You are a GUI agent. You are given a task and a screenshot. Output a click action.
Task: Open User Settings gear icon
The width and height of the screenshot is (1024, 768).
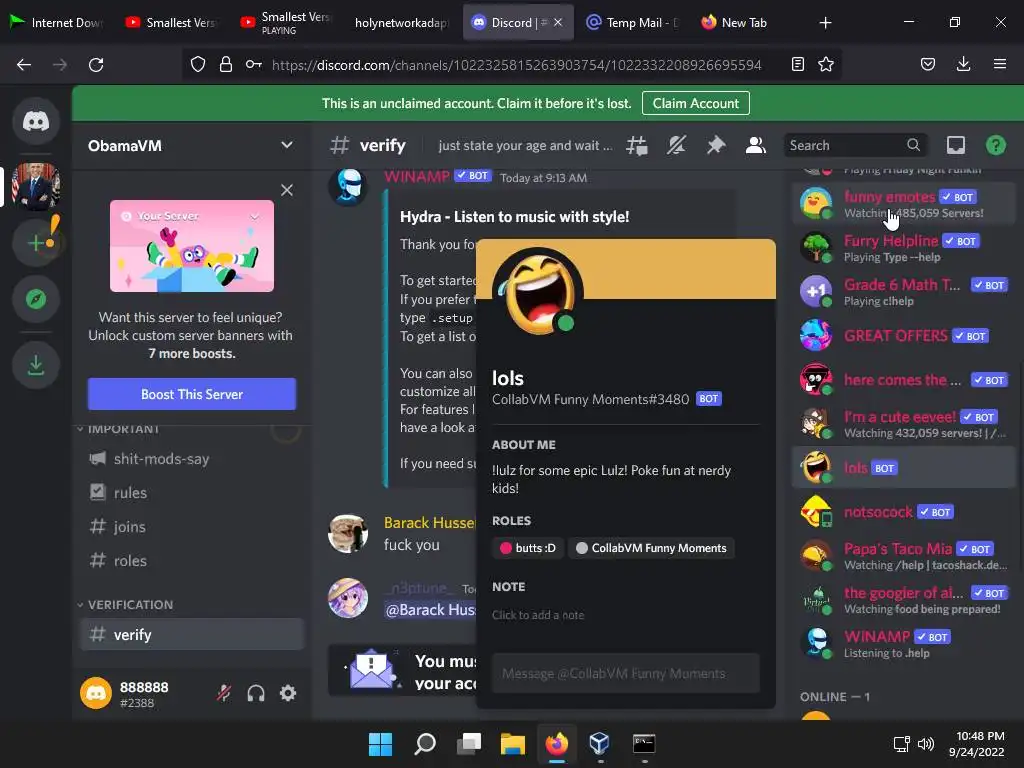click(288, 693)
